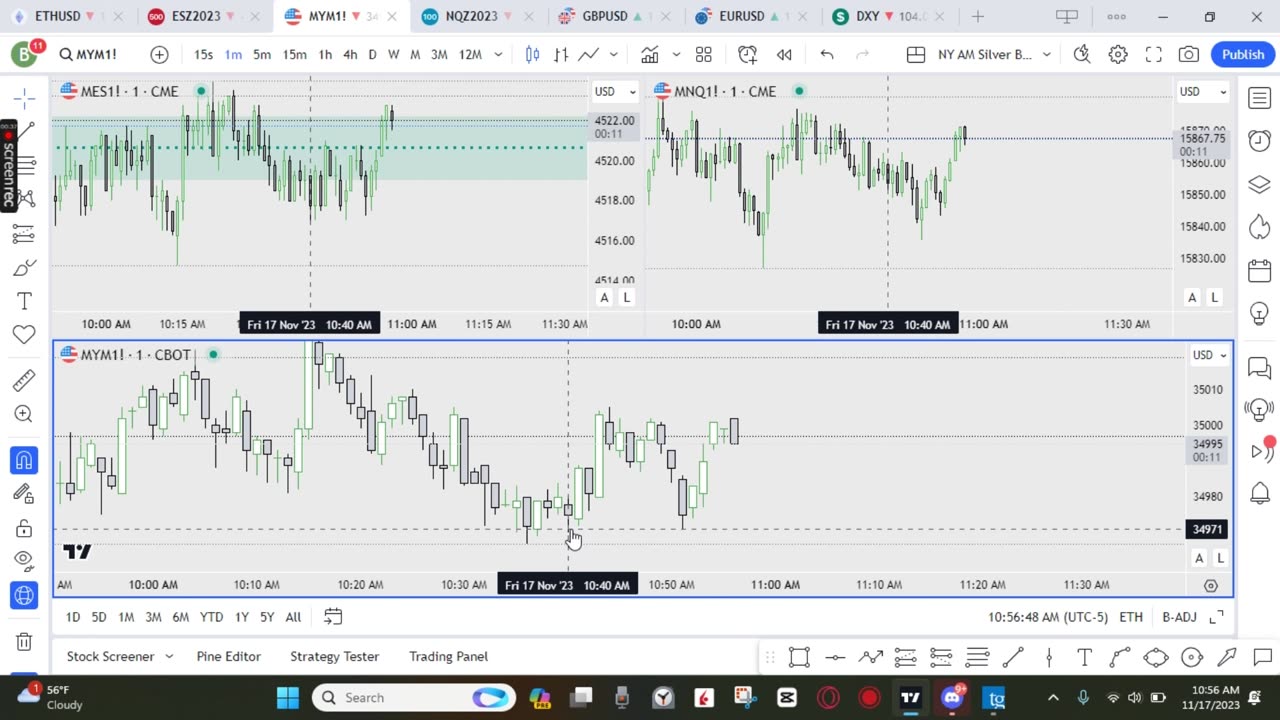Toggle fullscreen mode
The image size is (1280, 720).
pos(1153,55)
